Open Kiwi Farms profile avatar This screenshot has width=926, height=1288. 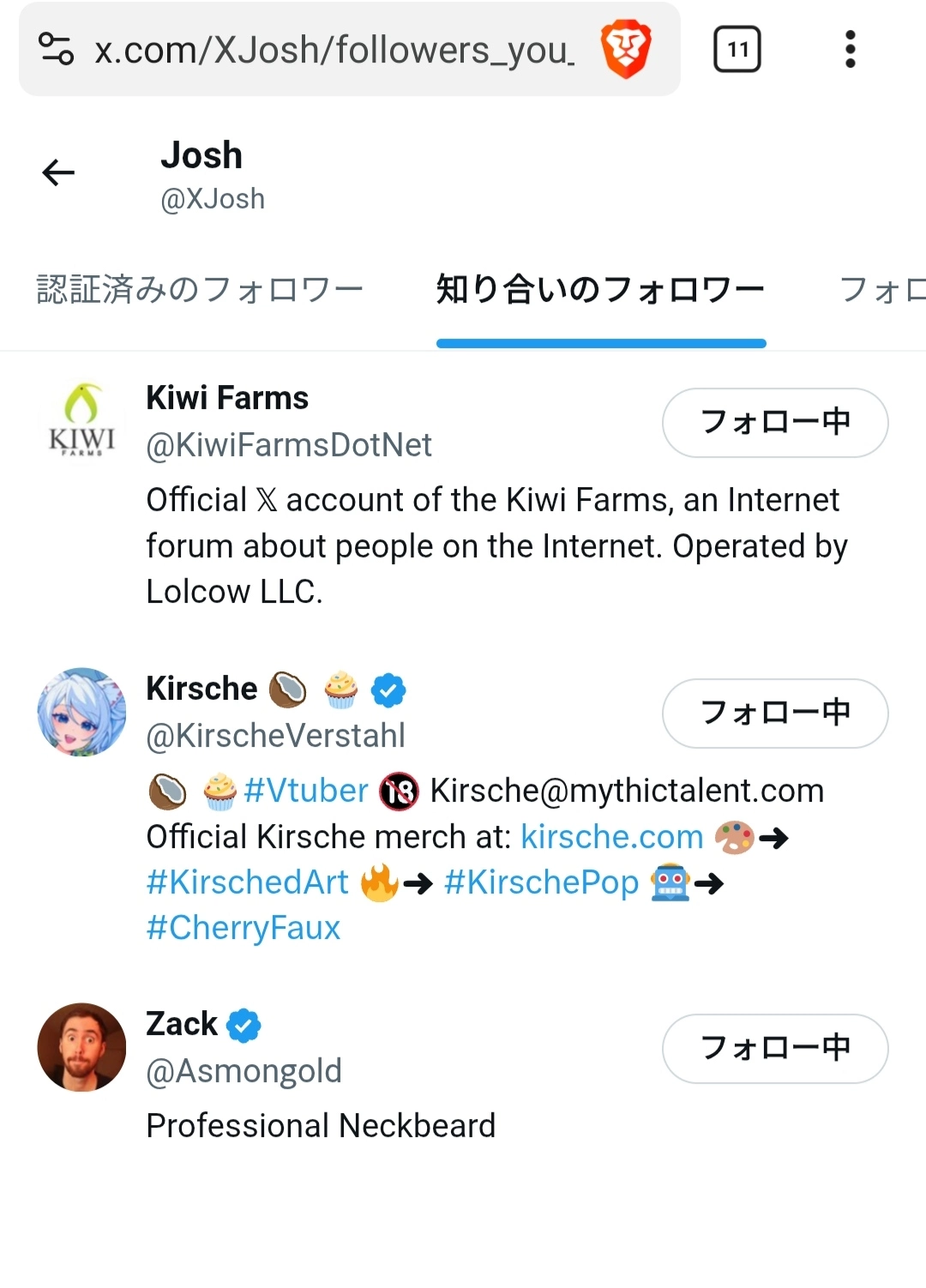pos(81,420)
